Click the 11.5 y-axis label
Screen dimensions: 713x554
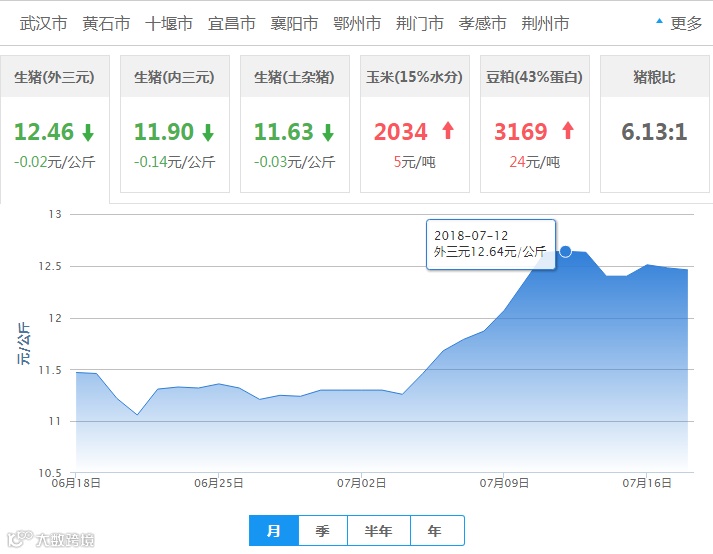(x=50, y=370)
